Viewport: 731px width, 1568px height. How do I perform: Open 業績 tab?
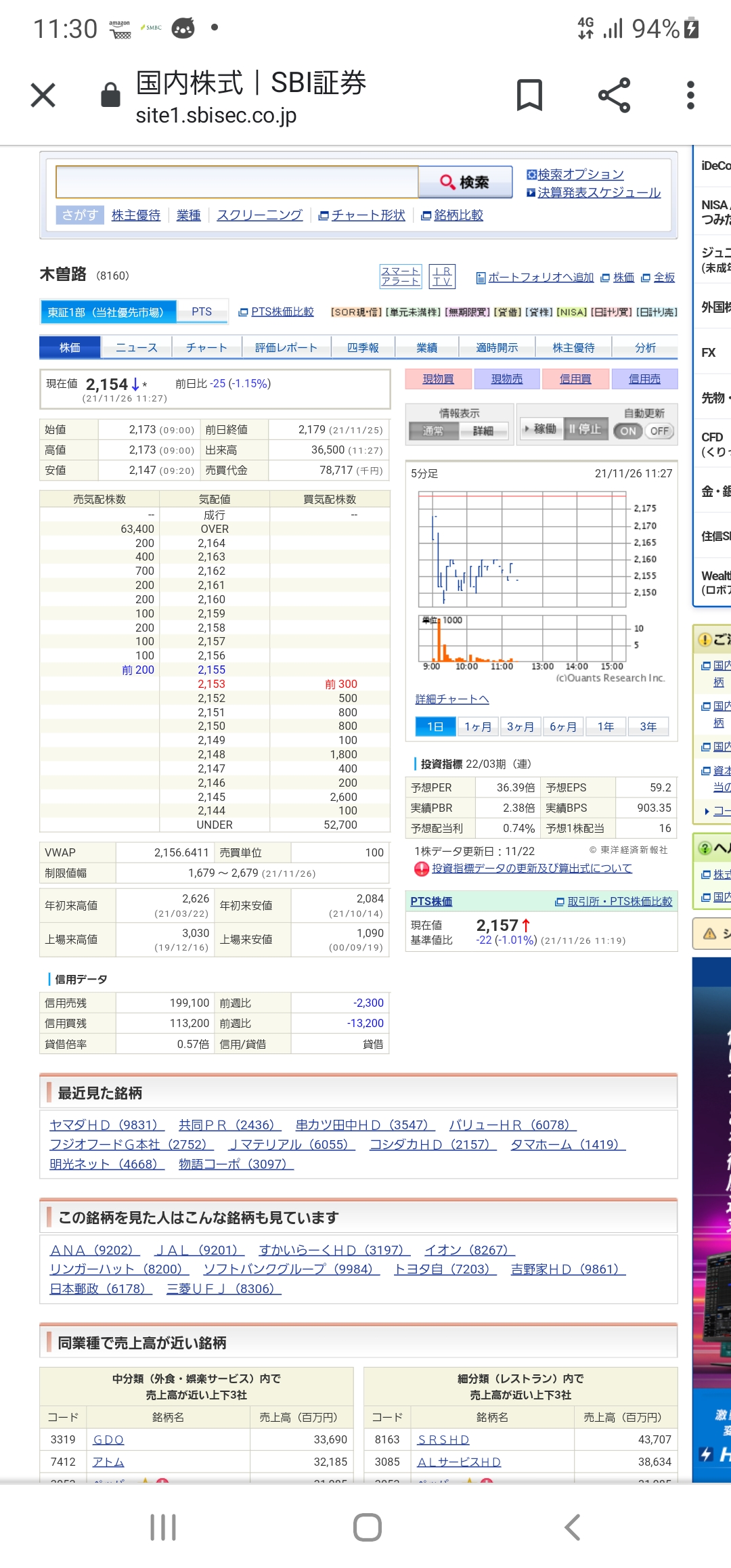[427, 347]
